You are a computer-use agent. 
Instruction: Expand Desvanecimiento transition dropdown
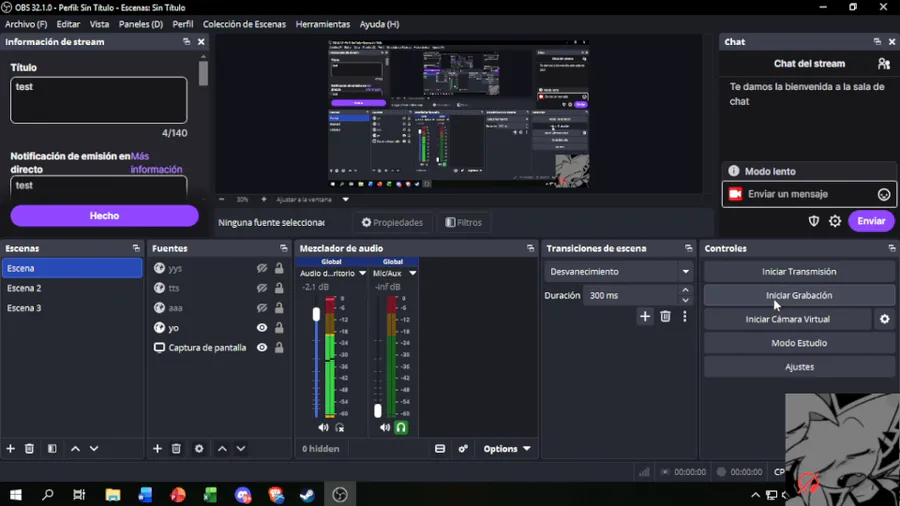click(x=685, y=271)
